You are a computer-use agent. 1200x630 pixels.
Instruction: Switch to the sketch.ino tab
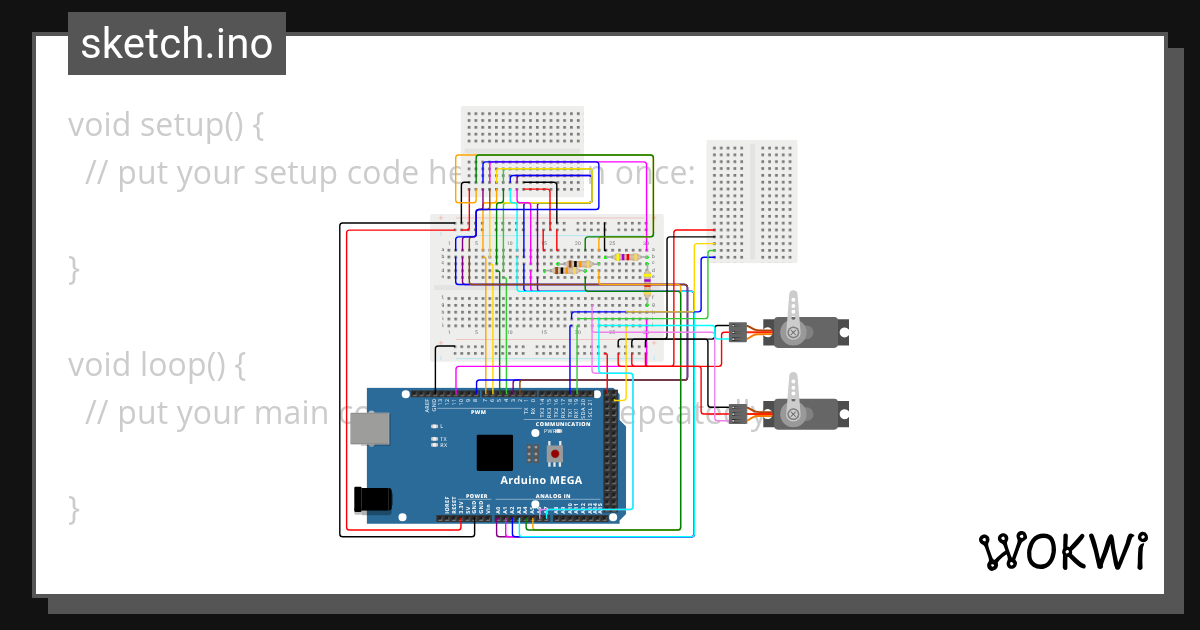(x=176, y=43)
